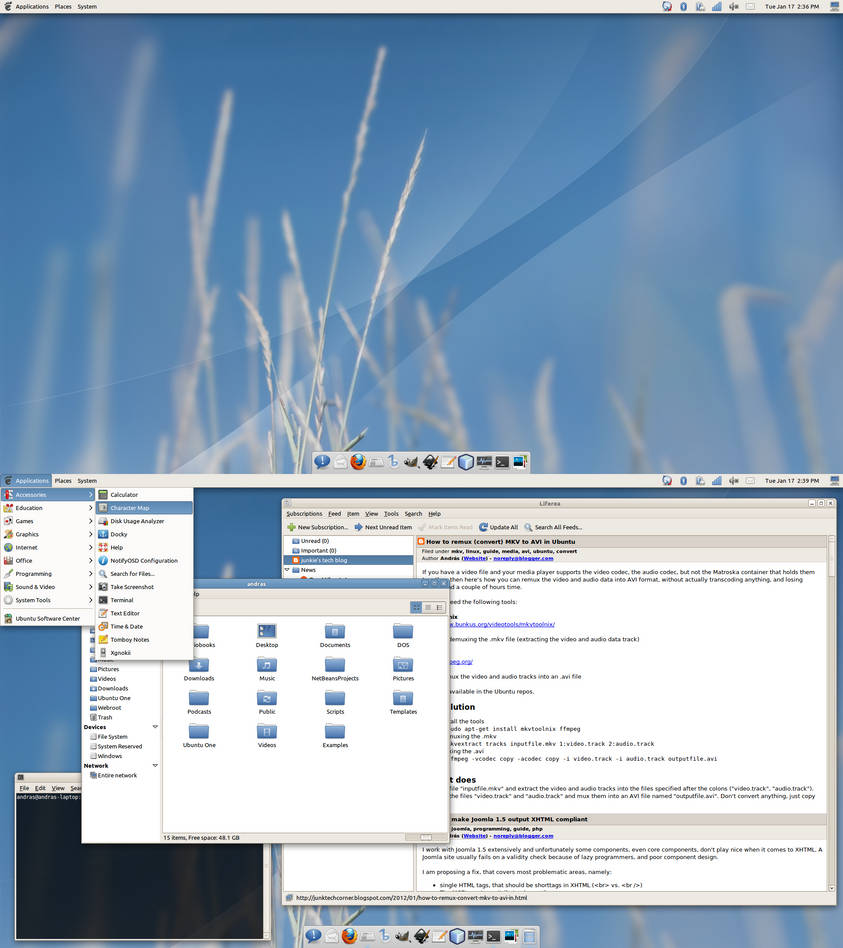Choose Search for Files... in the menu
Screen dimensions: 843x948
(145, 574)
